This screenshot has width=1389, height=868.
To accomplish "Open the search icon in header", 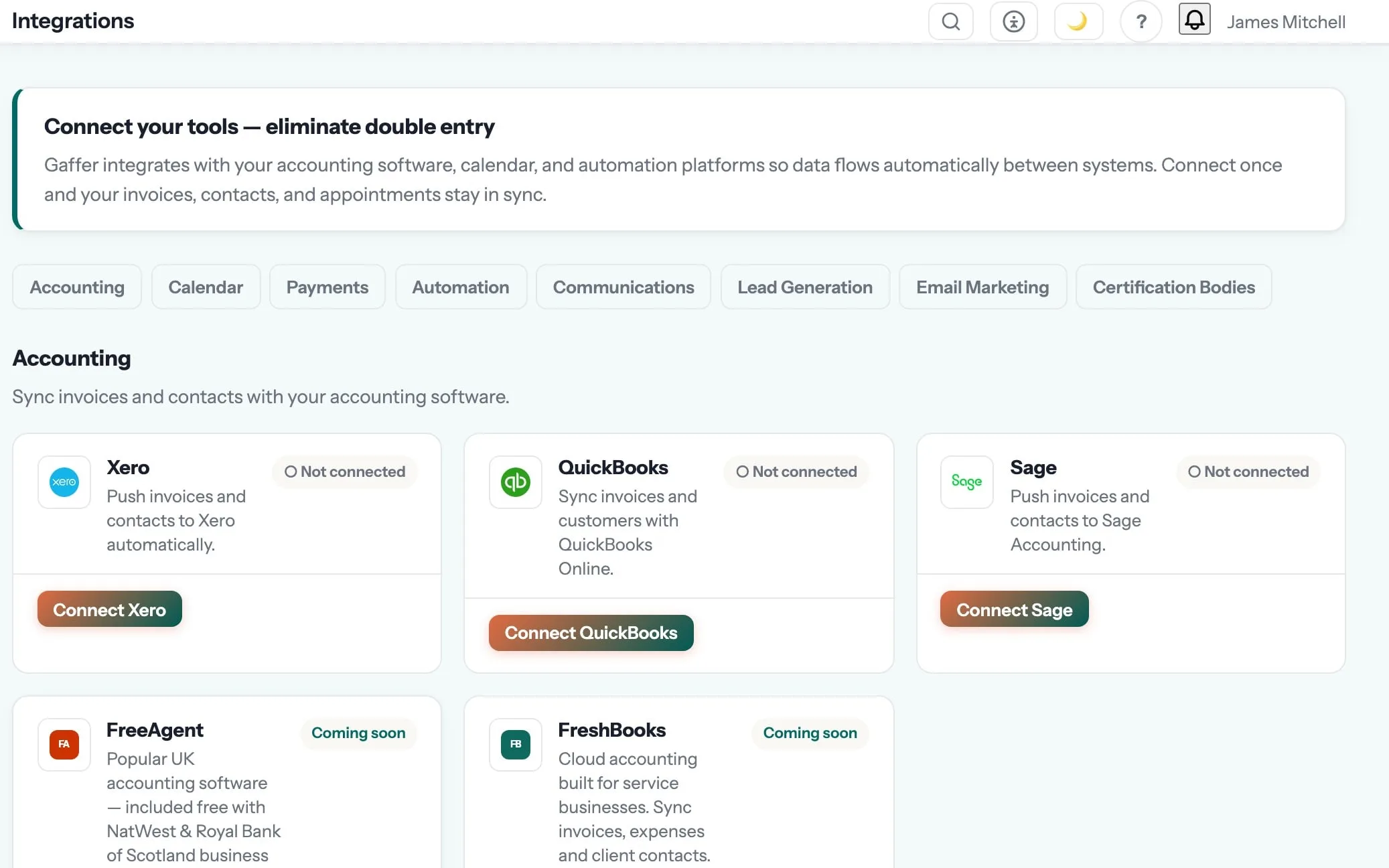I will tap(950, 21).
